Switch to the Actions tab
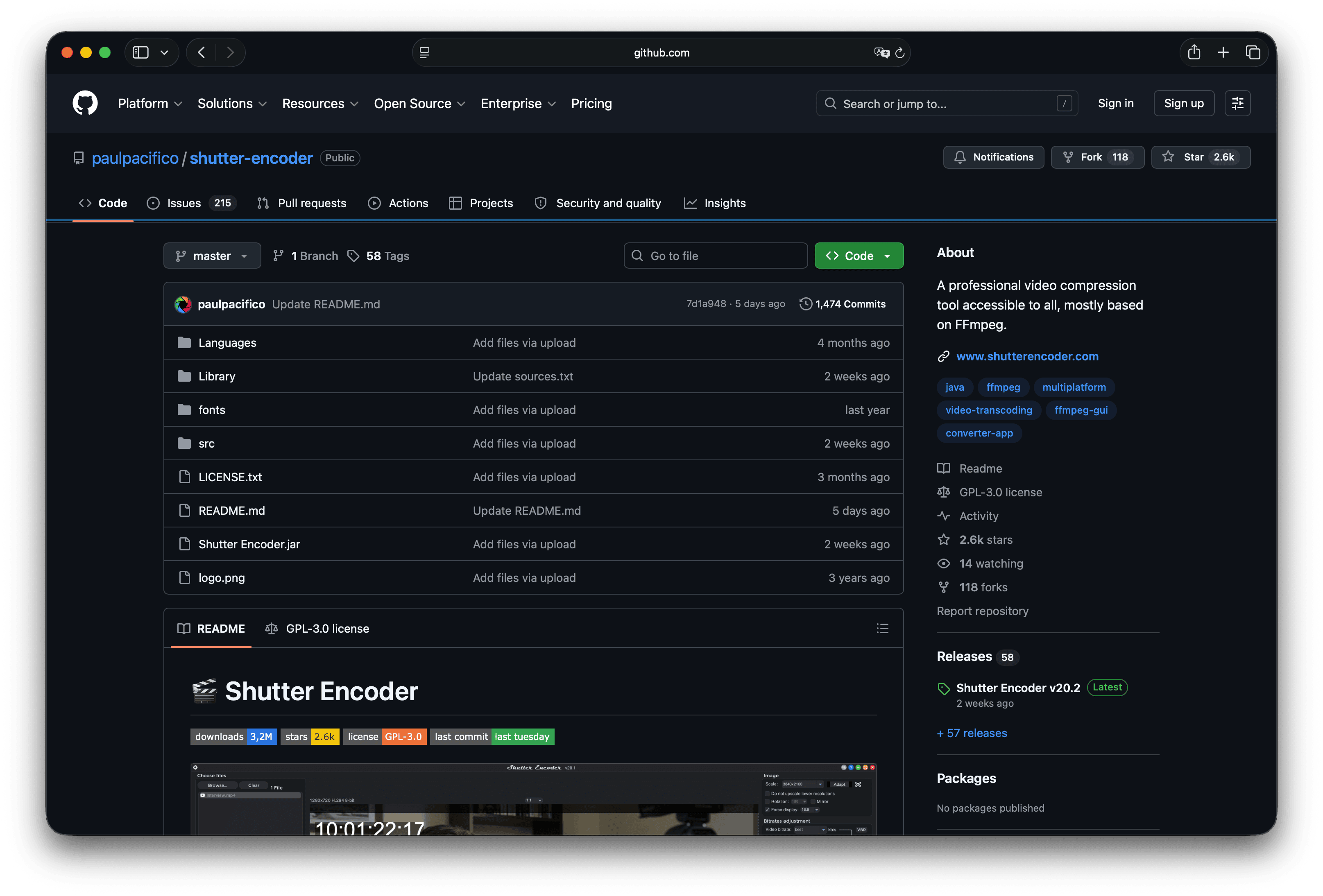The image size is (1323, 896). pyautogui.click(x=397, y=203)
